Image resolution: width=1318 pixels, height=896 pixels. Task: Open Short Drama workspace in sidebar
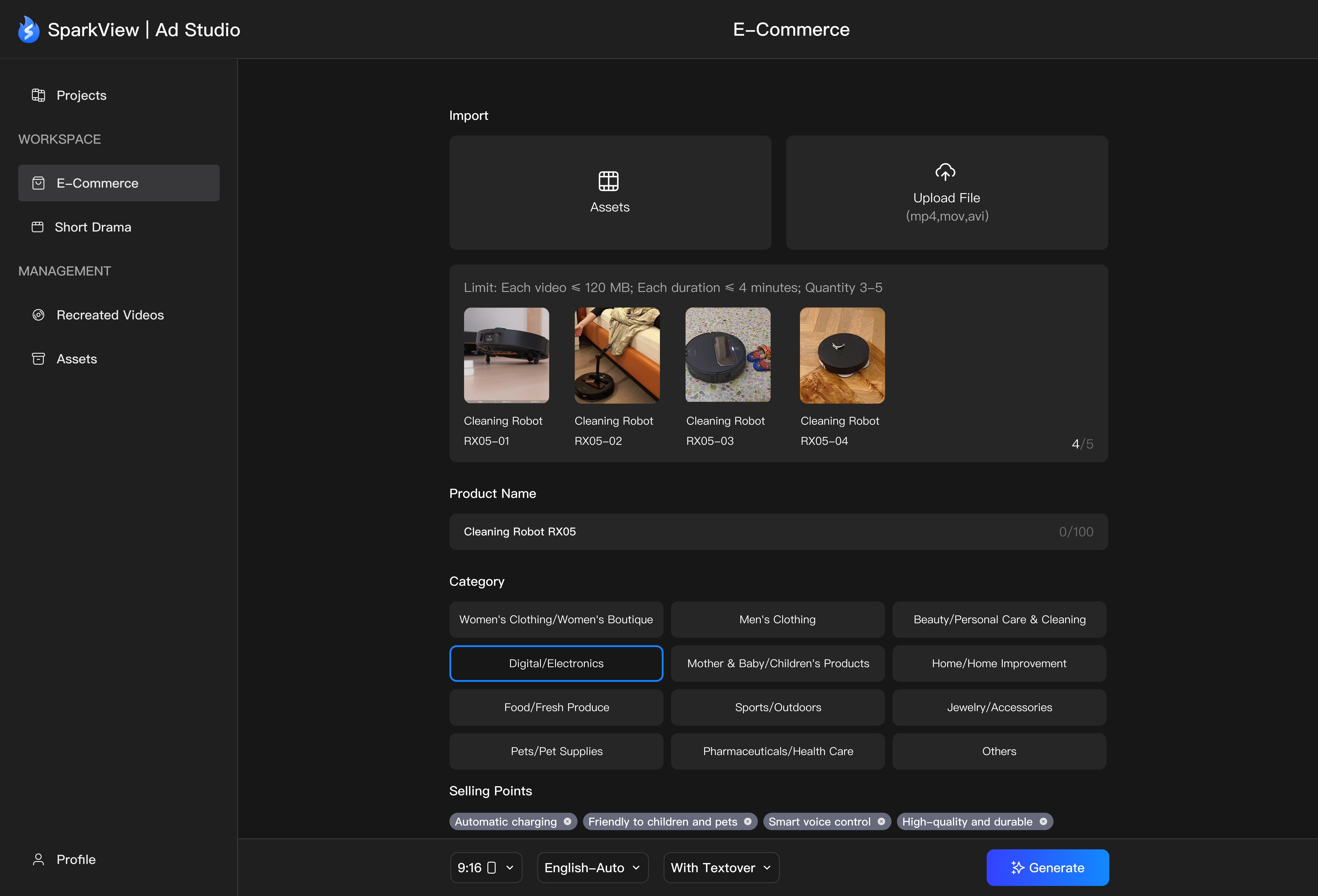(x=92, y=227)
